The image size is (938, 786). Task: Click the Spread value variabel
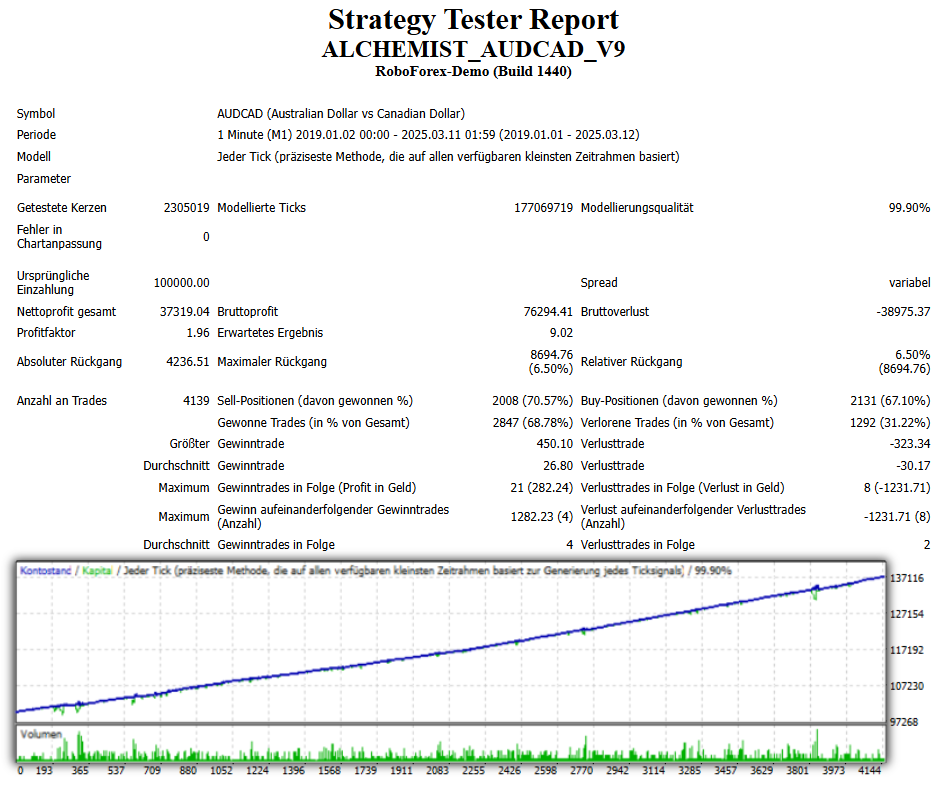pyautogui.click(x=909, y=282)
